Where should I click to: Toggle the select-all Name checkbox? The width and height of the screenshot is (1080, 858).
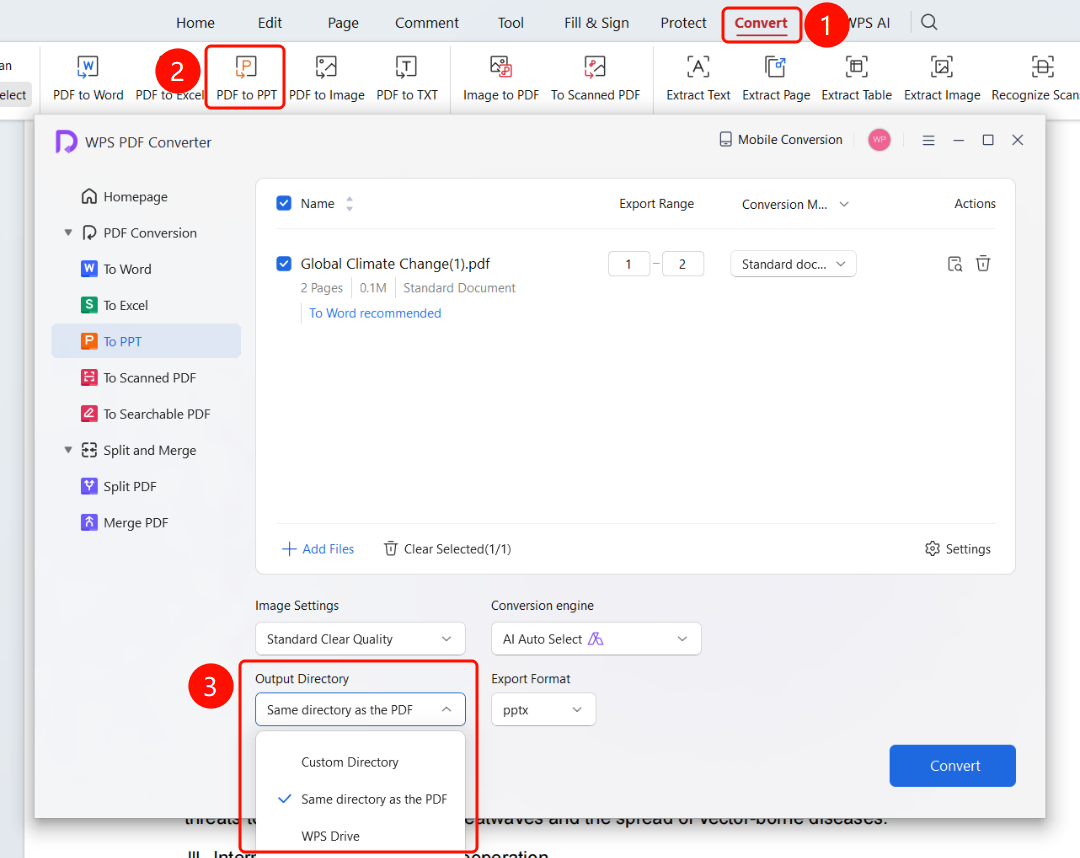(x=284, y=203)
